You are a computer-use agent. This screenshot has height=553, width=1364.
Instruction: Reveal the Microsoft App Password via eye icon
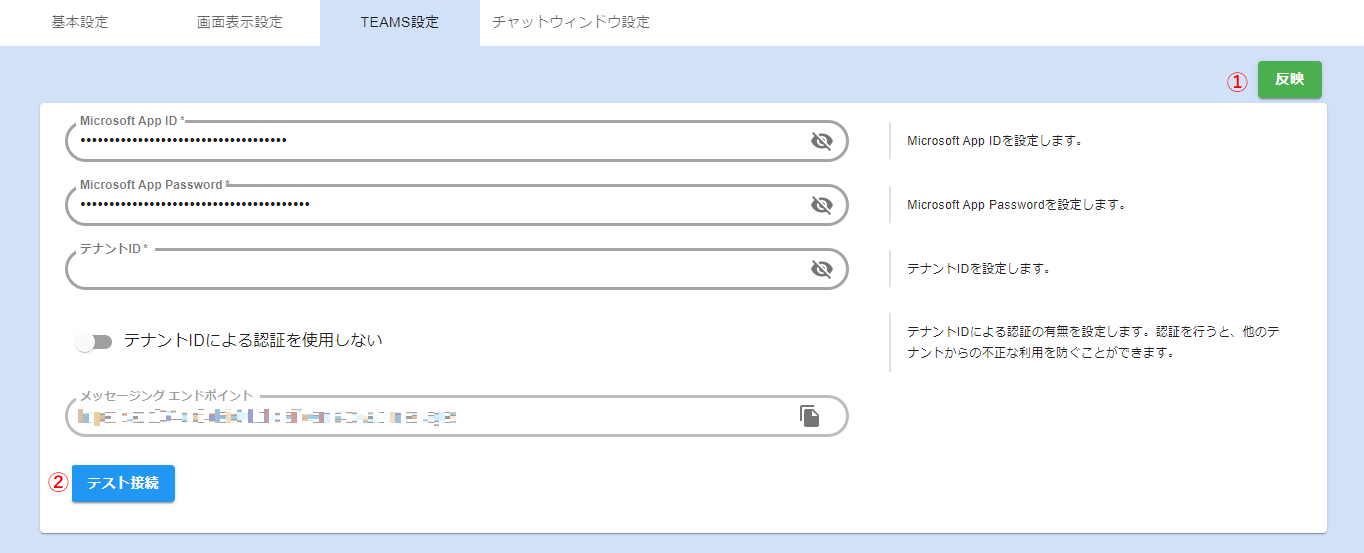click(821, 205)
